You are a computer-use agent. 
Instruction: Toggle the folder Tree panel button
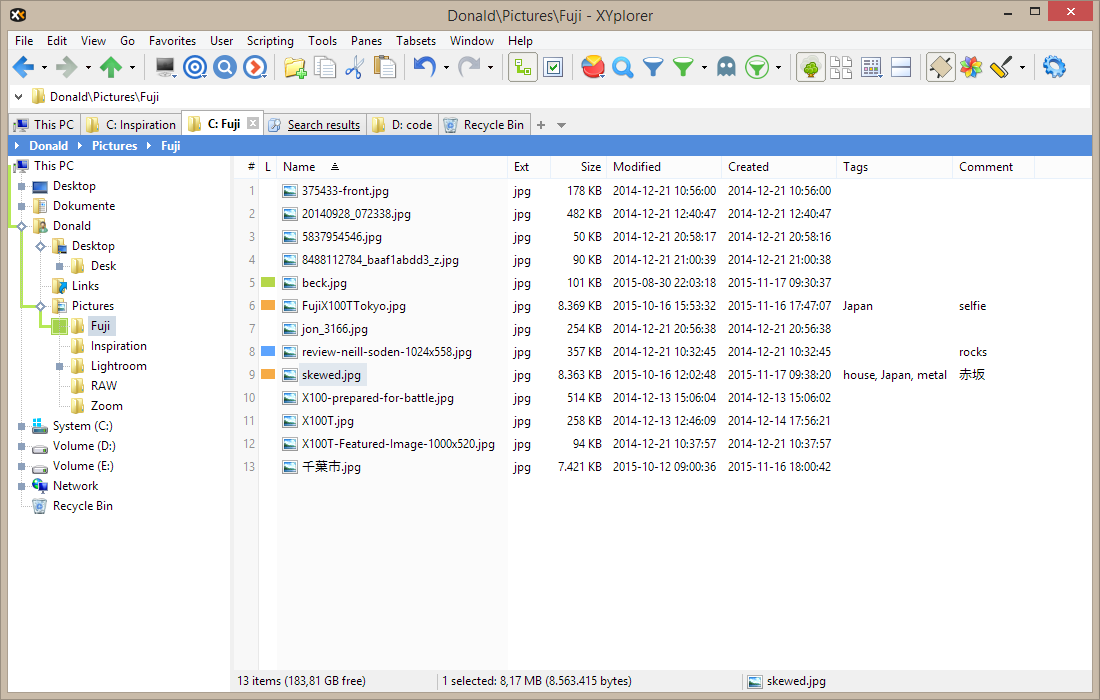click(x=811, y=67)
